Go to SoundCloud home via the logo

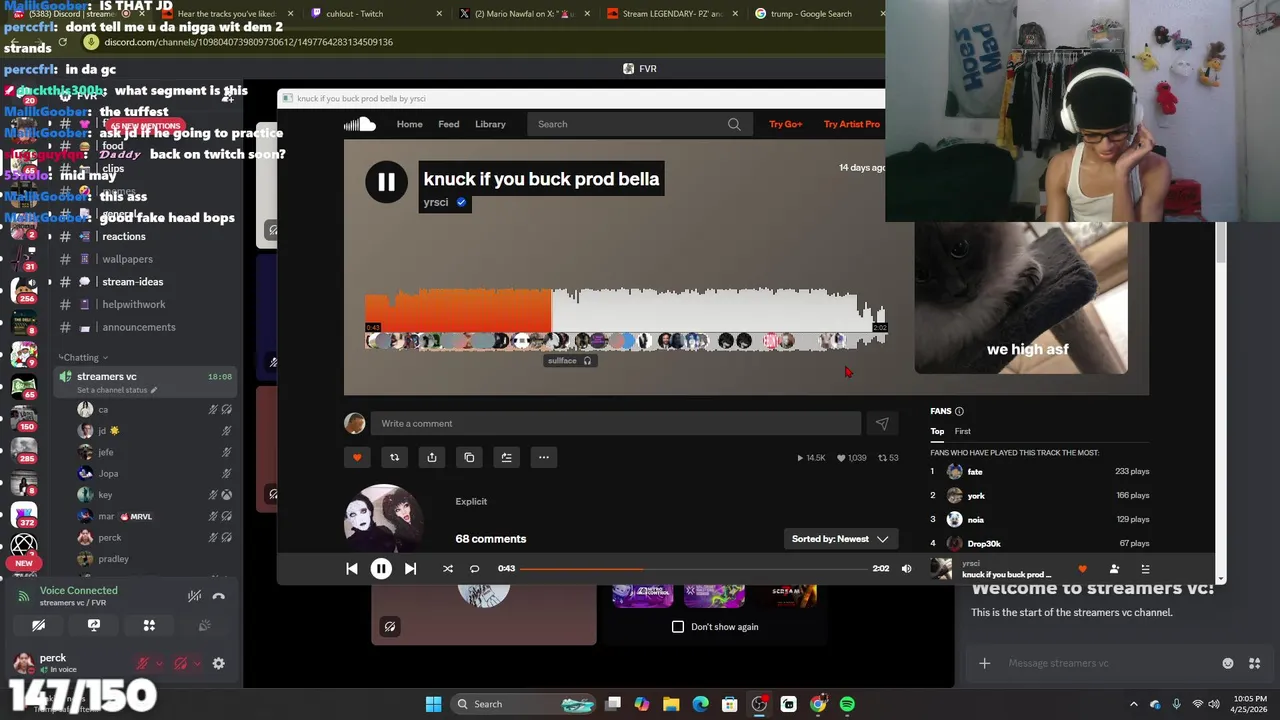pos(360,124)
